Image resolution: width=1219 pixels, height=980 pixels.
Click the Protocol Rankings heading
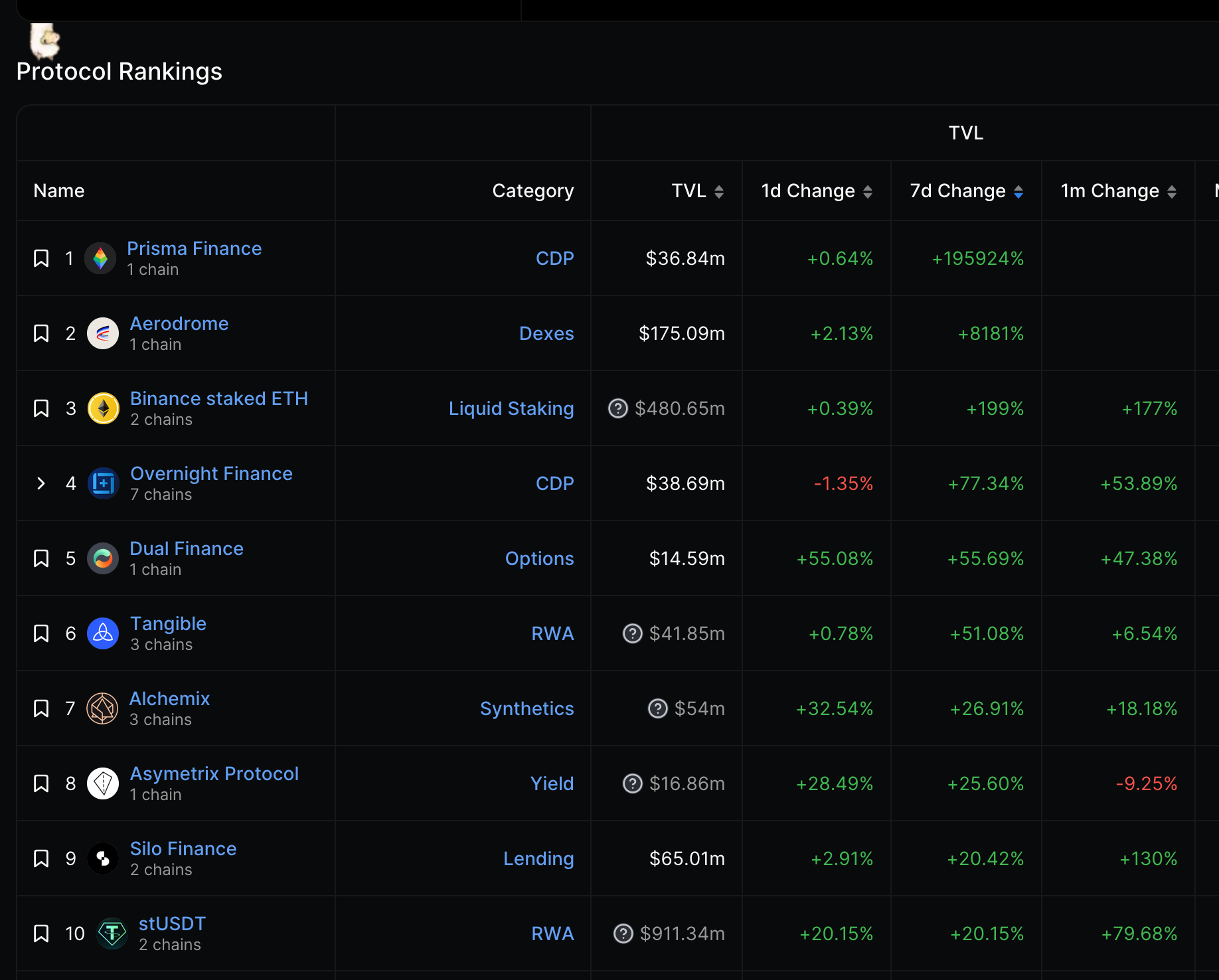120,72
